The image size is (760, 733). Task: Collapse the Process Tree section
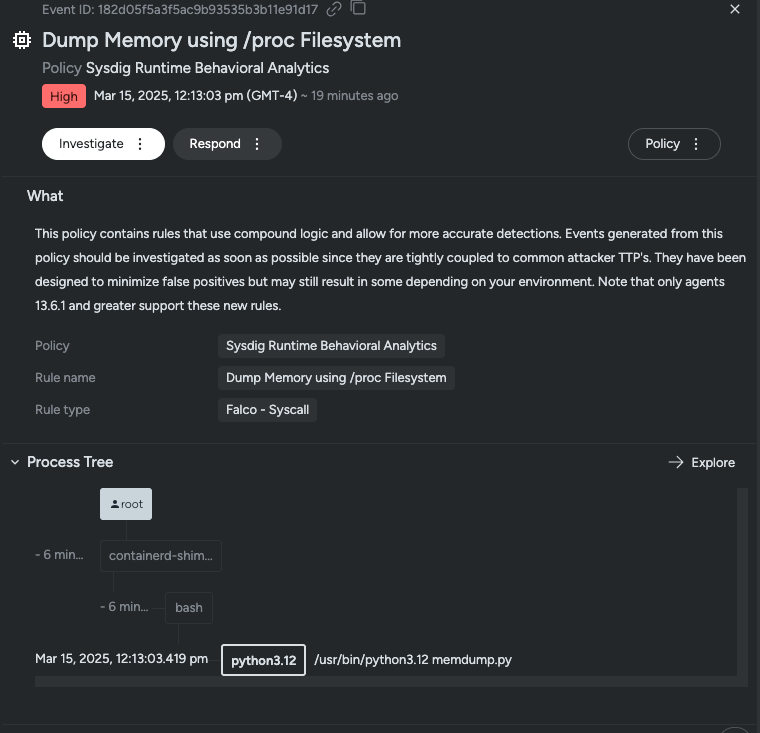[15, 462]
